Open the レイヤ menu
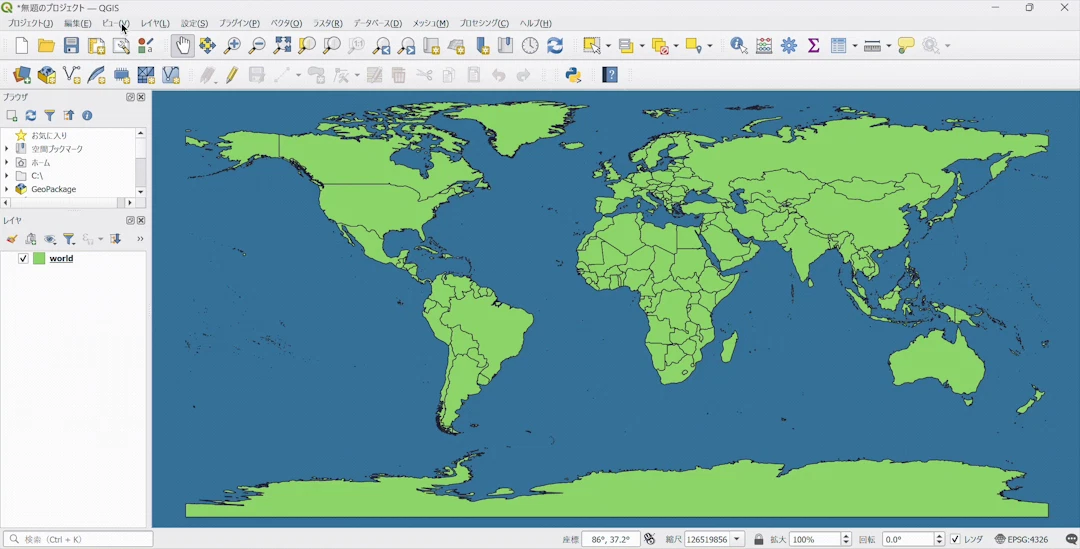 155,23
